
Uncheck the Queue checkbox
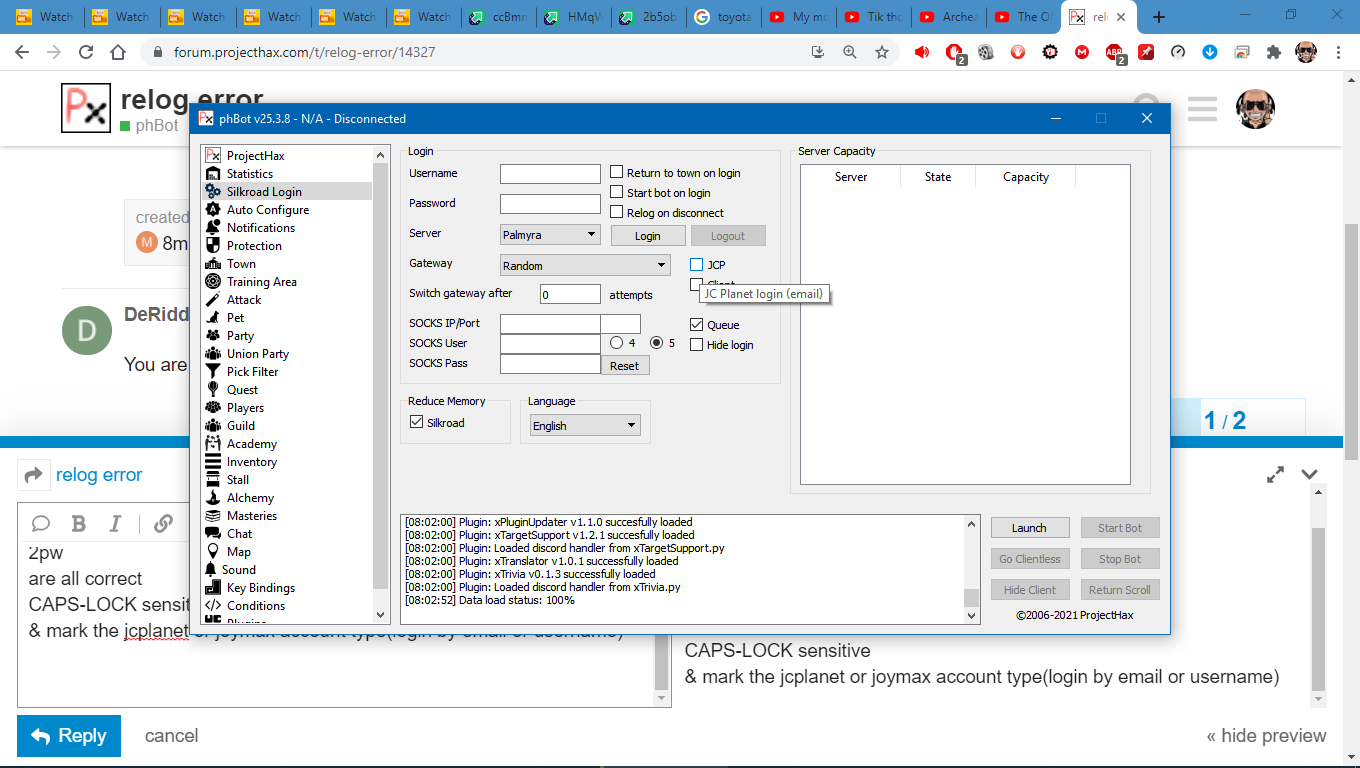click(x=697, y=325)
